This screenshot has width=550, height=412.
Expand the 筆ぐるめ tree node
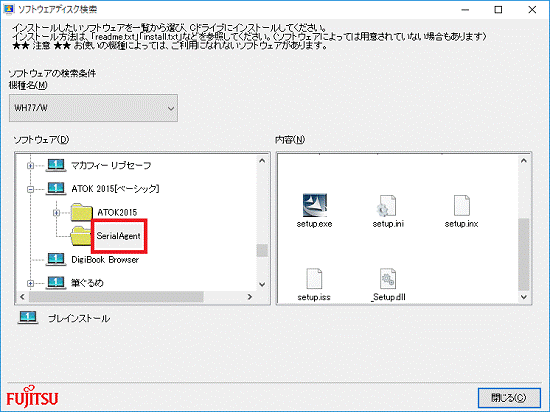pos(31,283)
